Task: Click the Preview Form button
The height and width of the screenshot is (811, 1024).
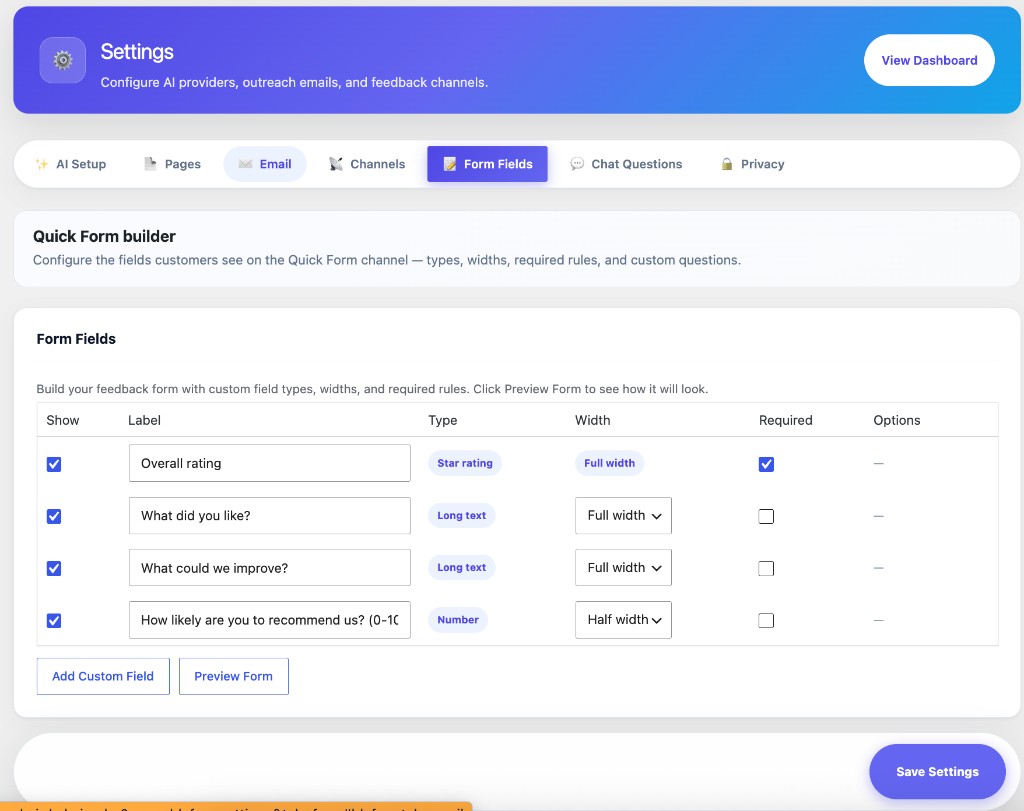Action: pyautogui.click(x=234, y=676)
